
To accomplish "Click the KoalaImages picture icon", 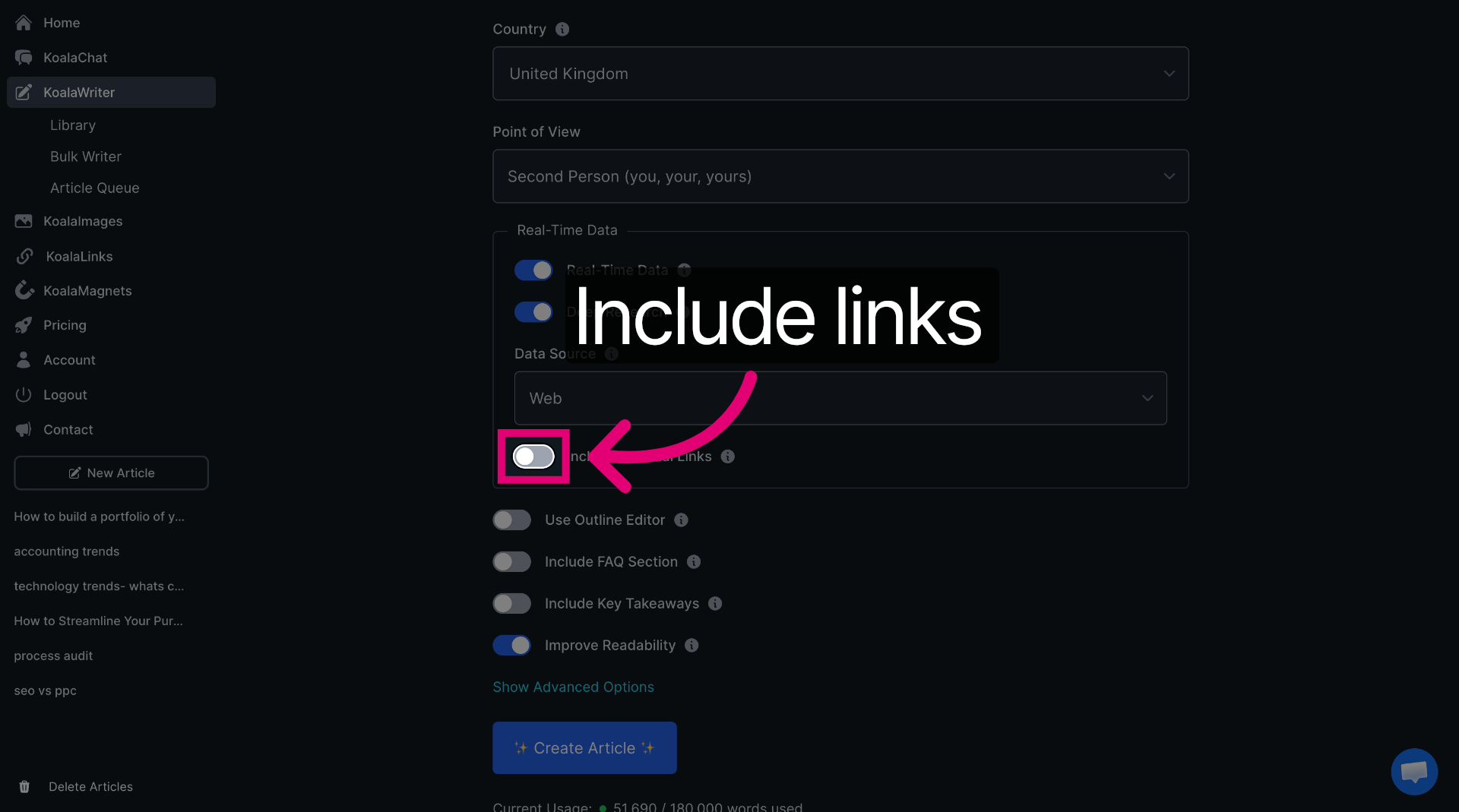I will pyautogui.click(x=24, y=221).
